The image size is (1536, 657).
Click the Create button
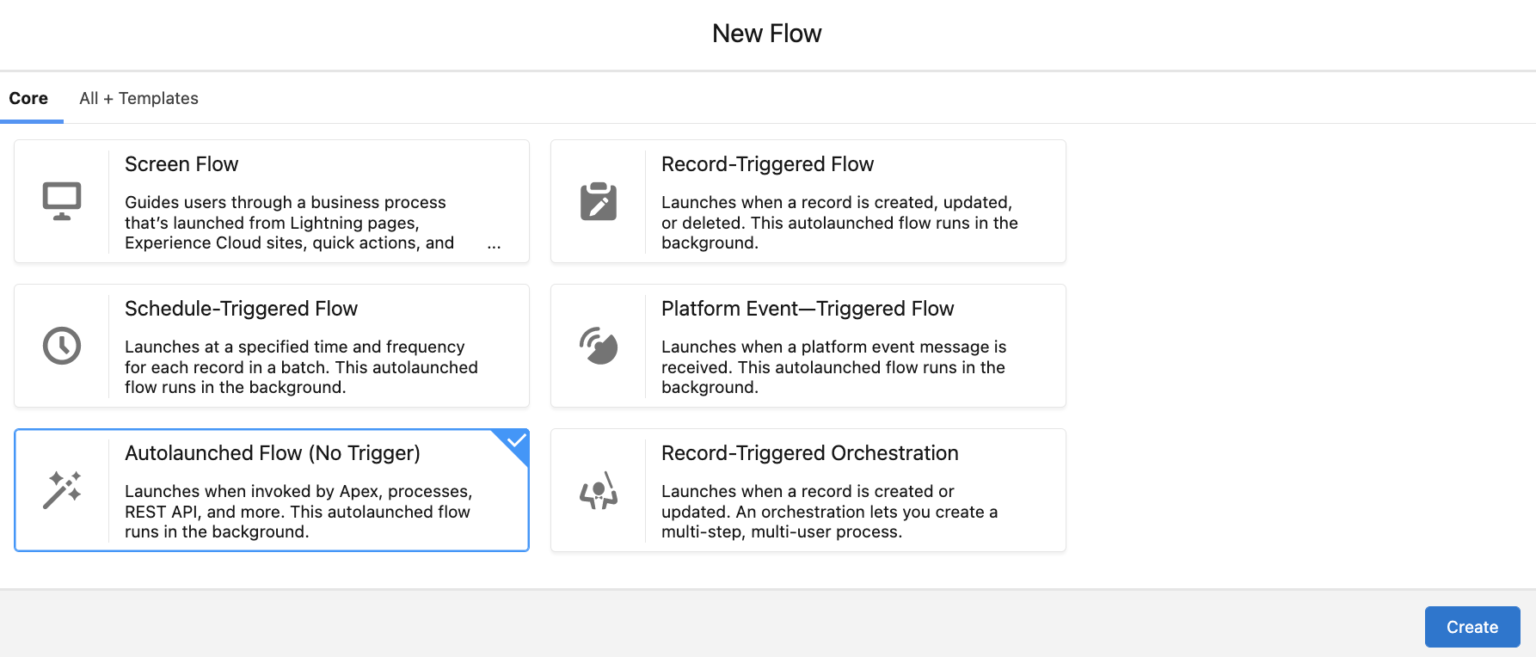pyautogui.click(x=1472, y=626)
